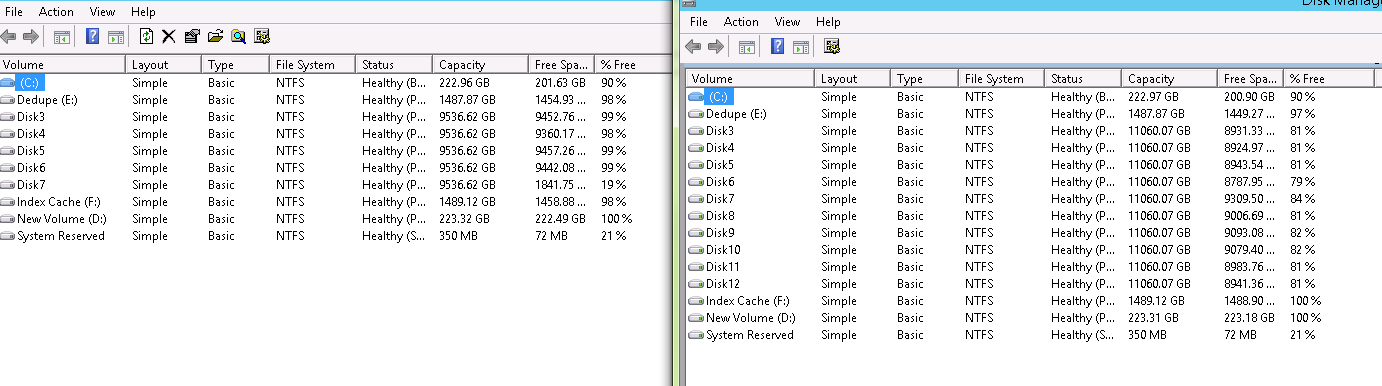Select the Disk7 row showing 19 % free
Viewport: 1382px width, 386px height.
(x=335, y=185)
